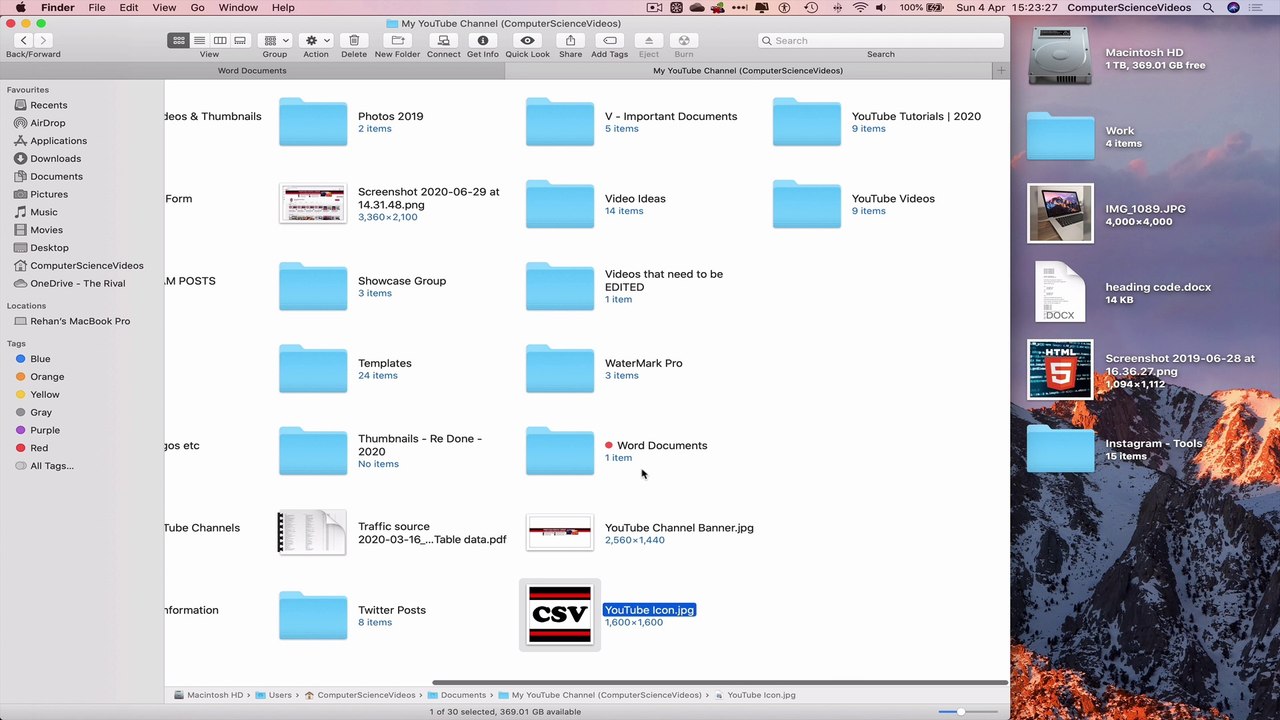
Task: Select the Traffic source PDF file icon
Action: [x=312, y=533]
